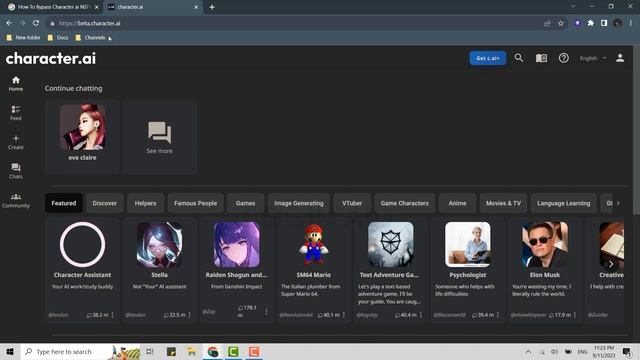Open the notification center icon
The height and width of the screenshot is (360, 640).
click(x=627, y=351)
